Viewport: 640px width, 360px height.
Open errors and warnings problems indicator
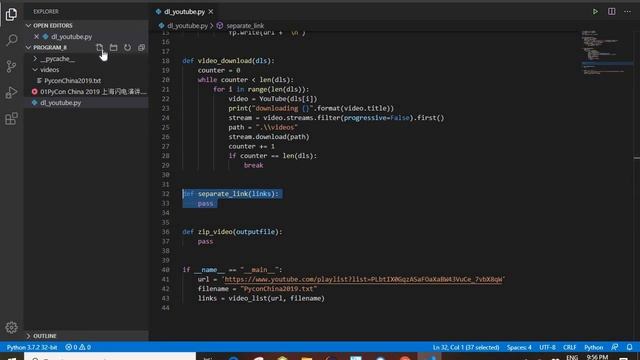(78, 347)
